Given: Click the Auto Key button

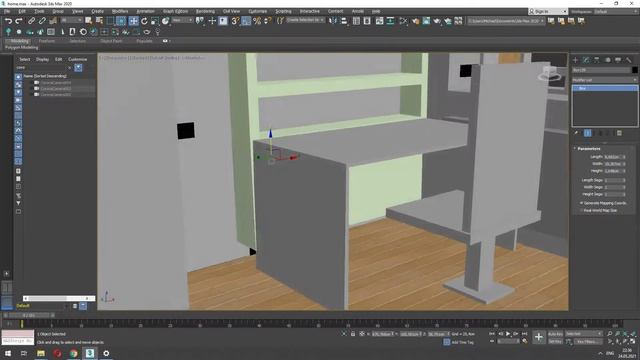Looking at the screenshot, I should (x=555, y=334).
